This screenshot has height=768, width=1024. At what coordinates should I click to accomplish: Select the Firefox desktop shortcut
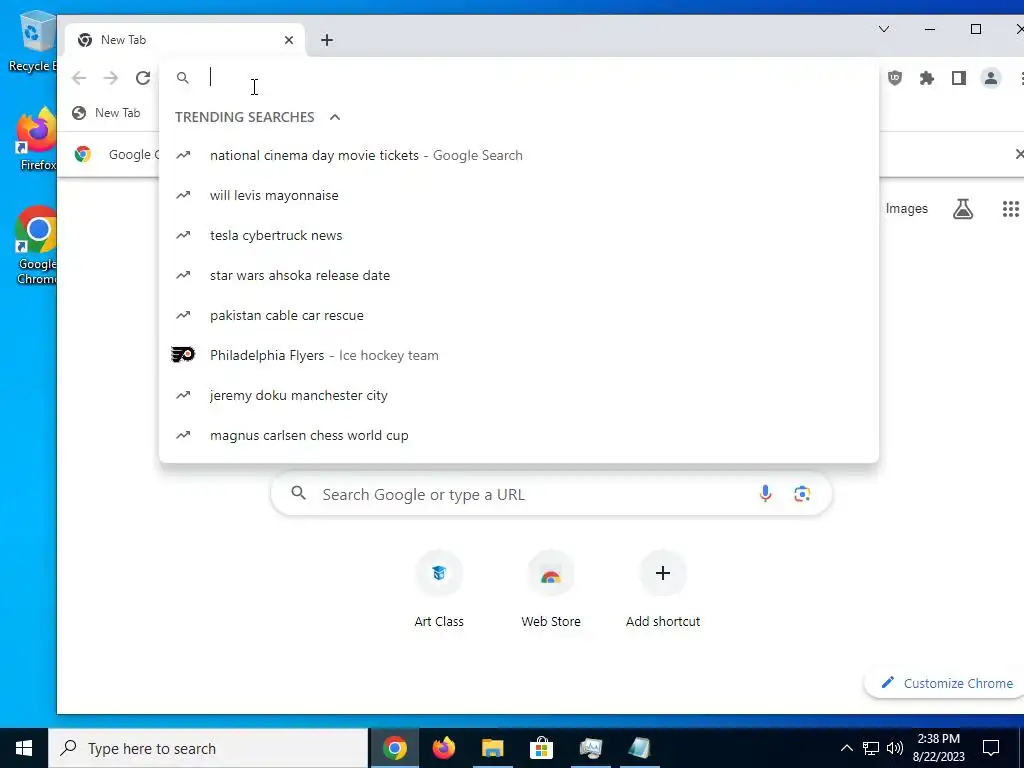(37, 139)
